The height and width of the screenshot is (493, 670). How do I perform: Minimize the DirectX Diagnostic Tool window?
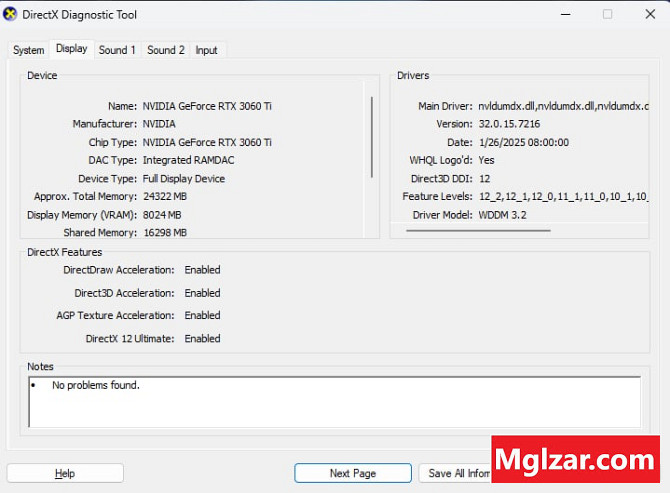(566, 15)
